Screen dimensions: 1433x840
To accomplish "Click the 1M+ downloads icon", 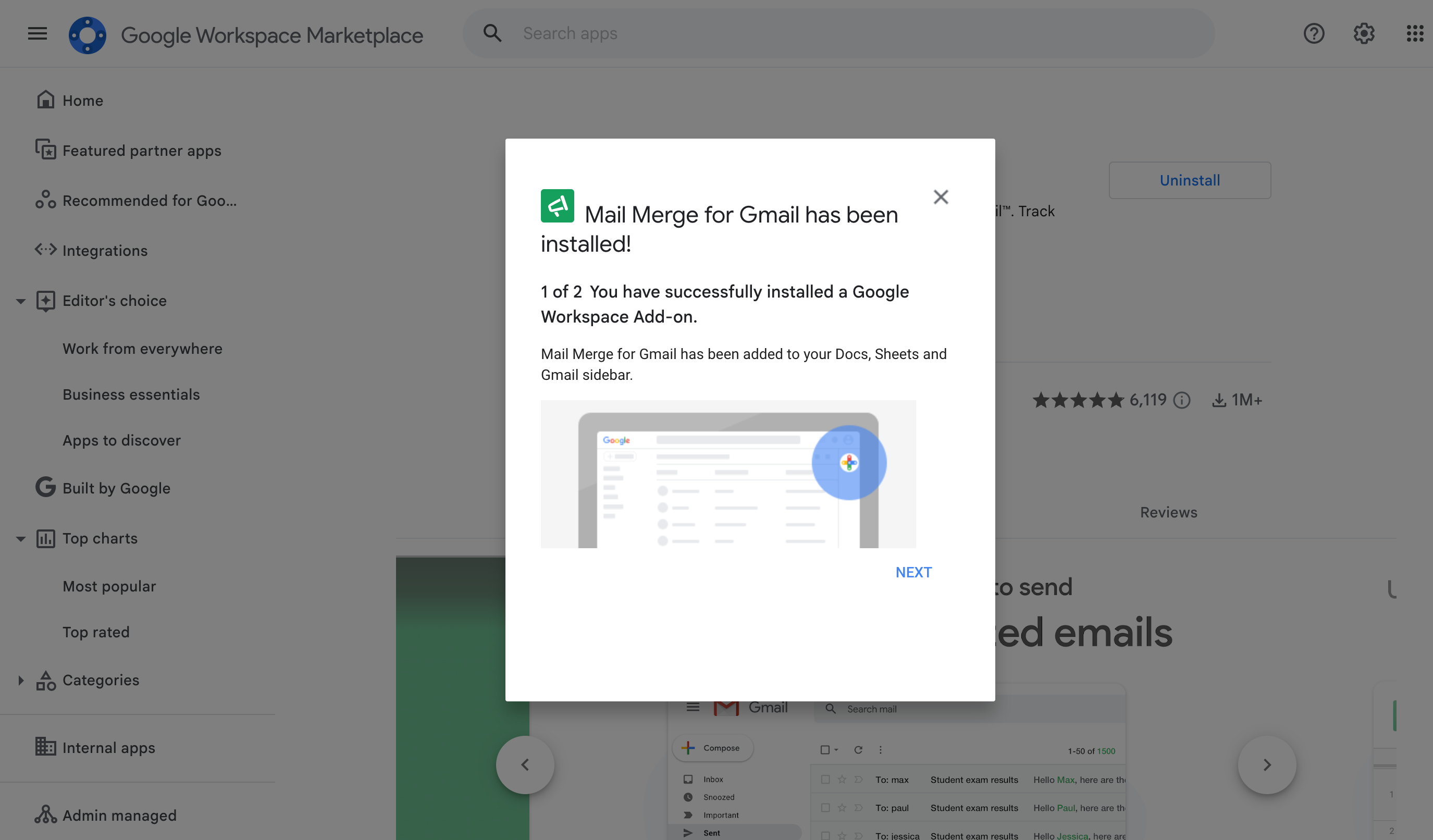I will [1219, 400].
